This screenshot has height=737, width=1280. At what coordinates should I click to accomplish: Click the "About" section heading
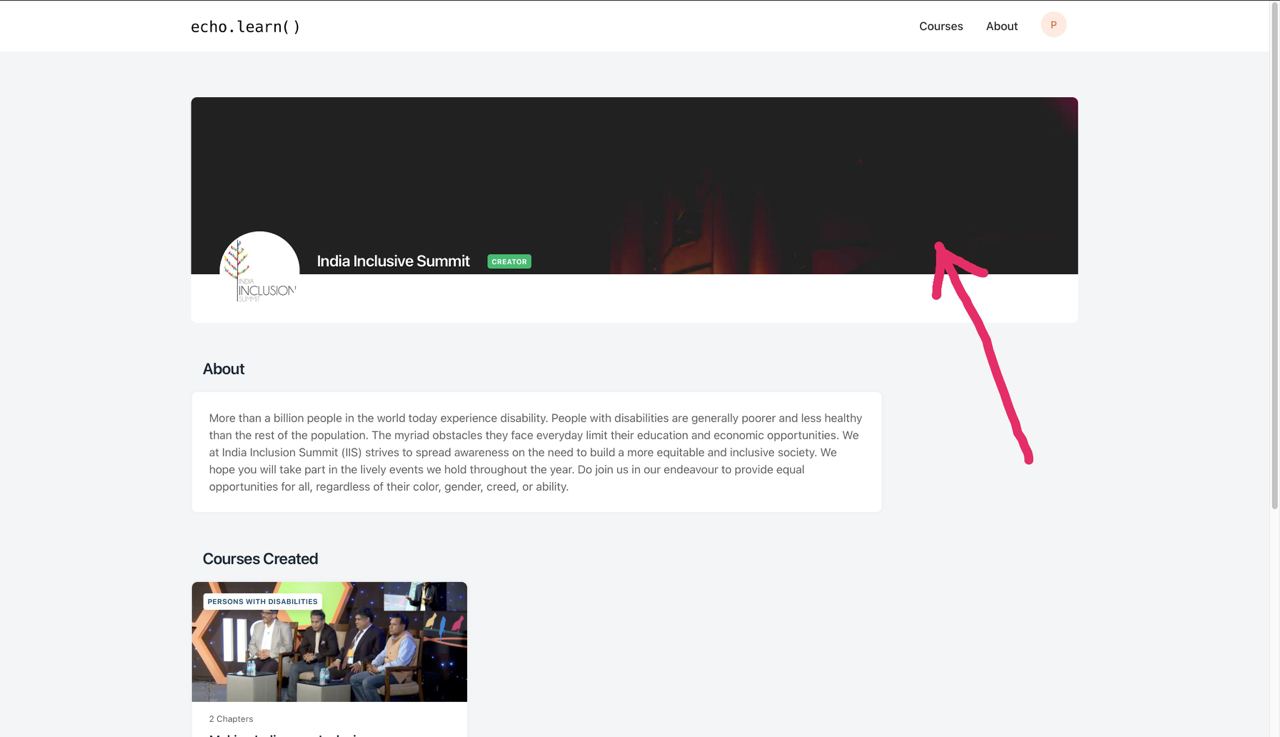tap(224, 369)
